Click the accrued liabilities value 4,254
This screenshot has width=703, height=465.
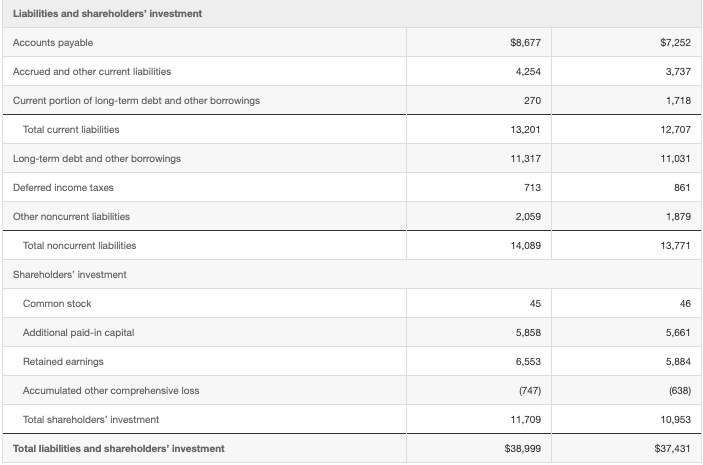coord(528,72)
